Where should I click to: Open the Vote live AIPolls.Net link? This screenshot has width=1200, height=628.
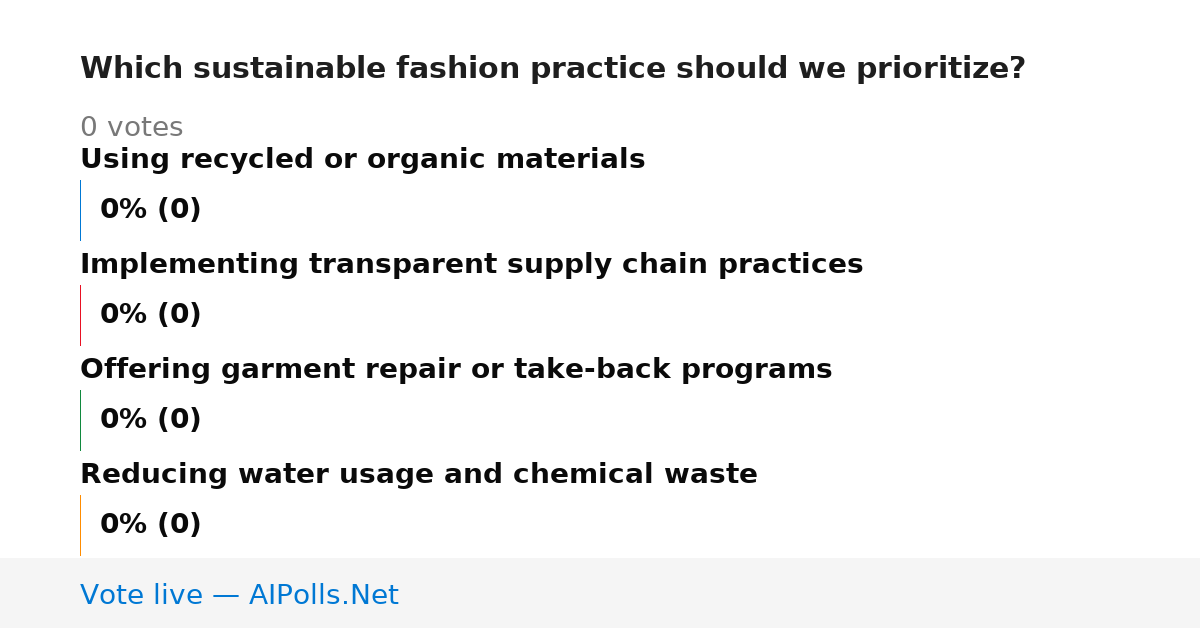click(239, 595)
